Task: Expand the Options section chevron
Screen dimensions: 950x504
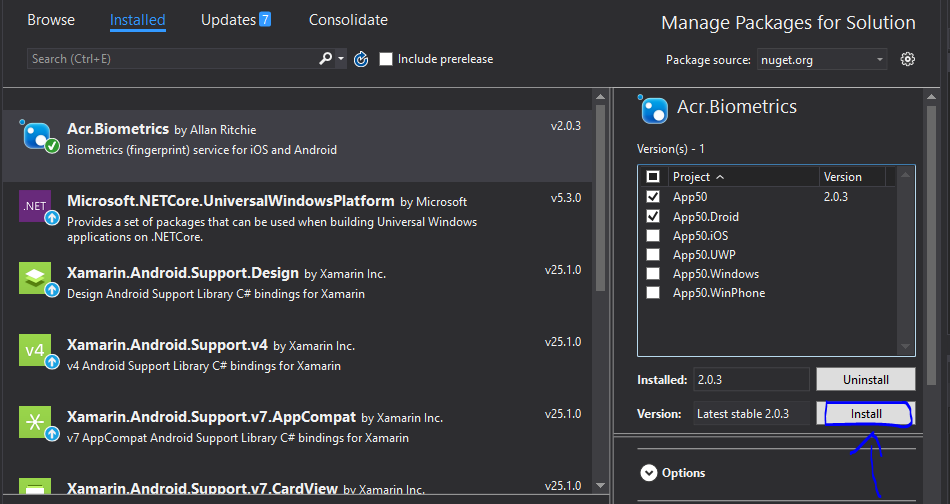Action: click(649, 473)
